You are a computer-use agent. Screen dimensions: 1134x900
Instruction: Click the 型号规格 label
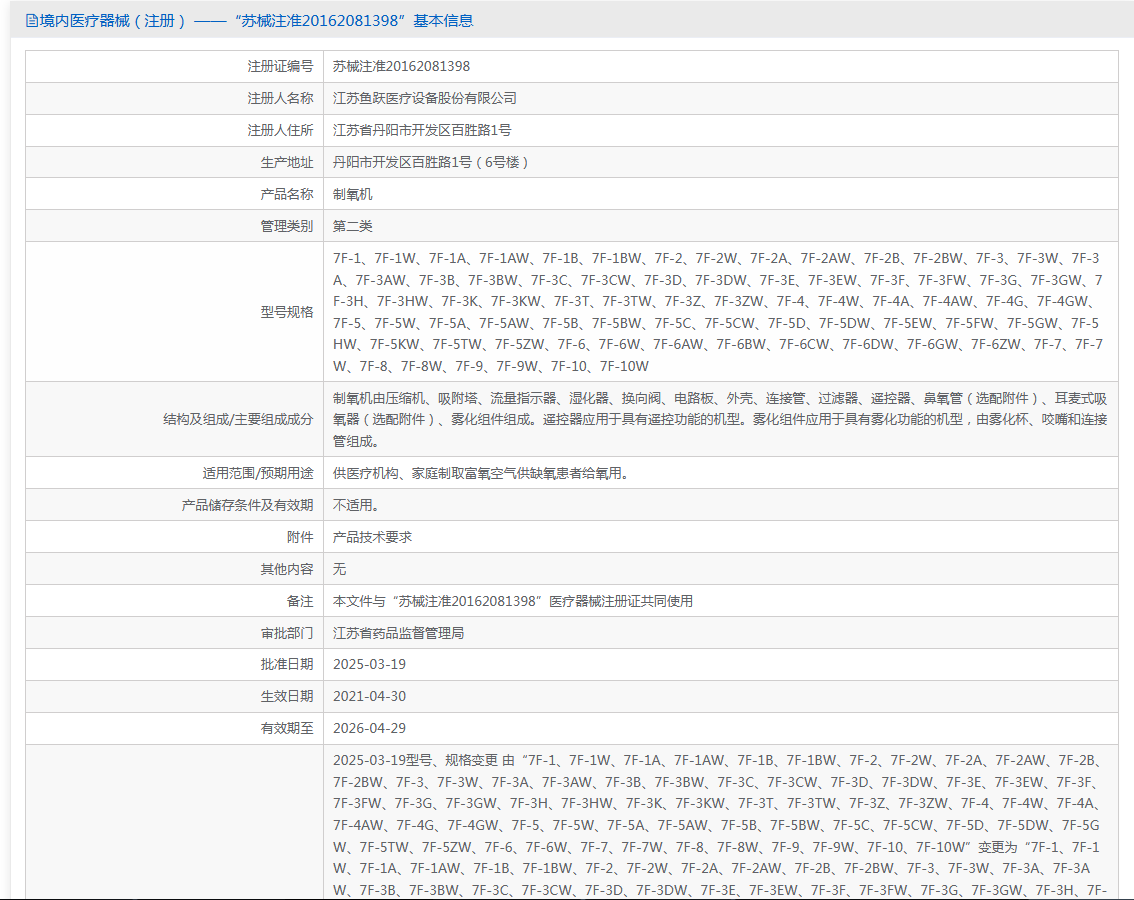tap(286, 312)
